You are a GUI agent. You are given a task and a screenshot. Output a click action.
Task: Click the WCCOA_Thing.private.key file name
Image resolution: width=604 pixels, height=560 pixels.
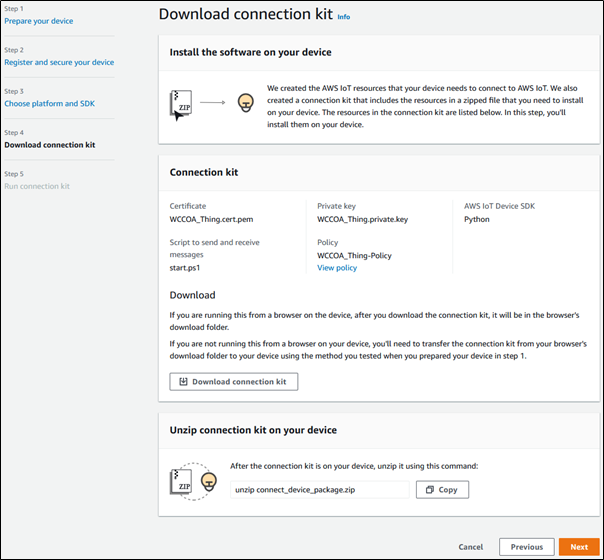(362, 219)
